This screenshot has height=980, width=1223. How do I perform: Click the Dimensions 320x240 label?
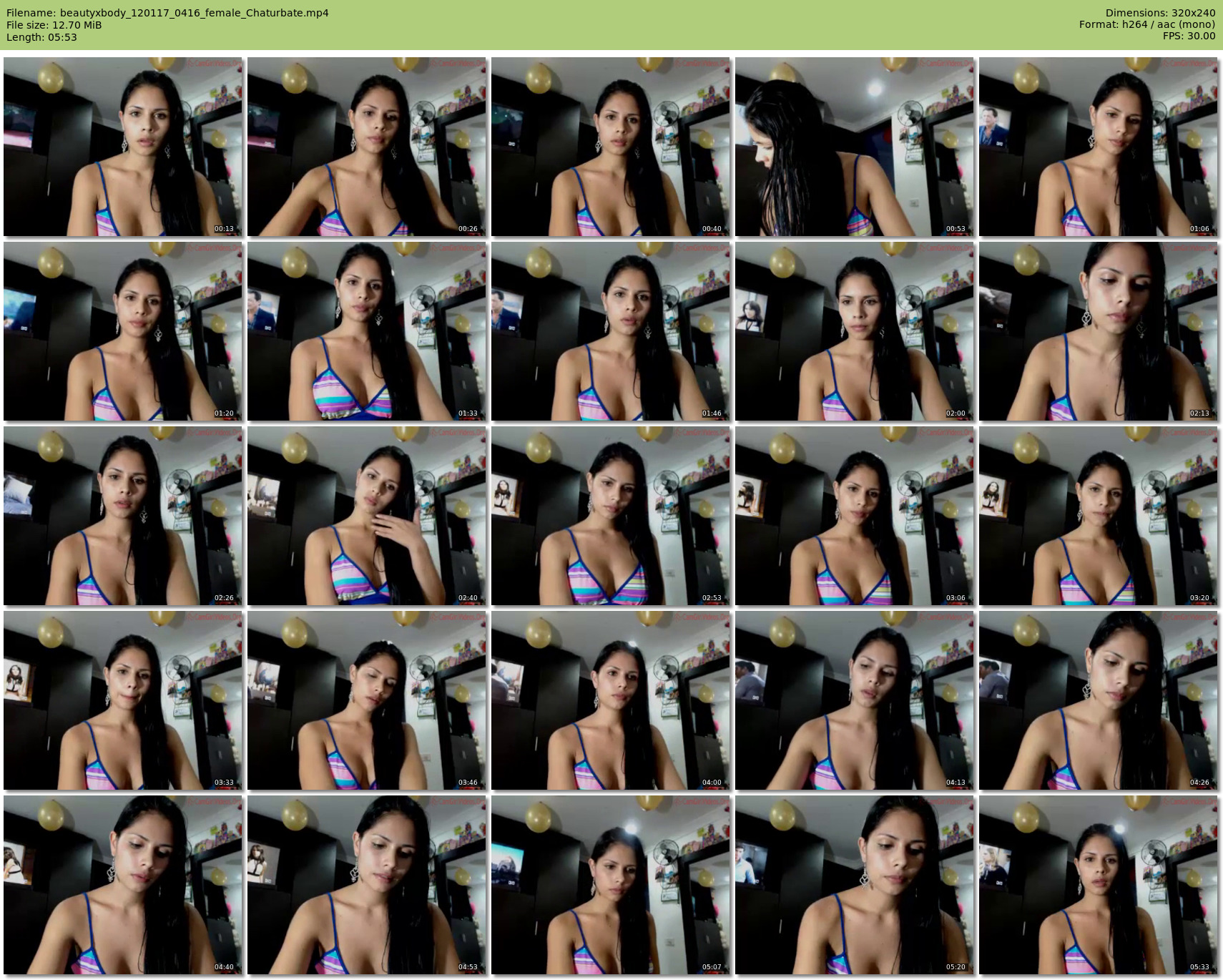(1160, 13)
